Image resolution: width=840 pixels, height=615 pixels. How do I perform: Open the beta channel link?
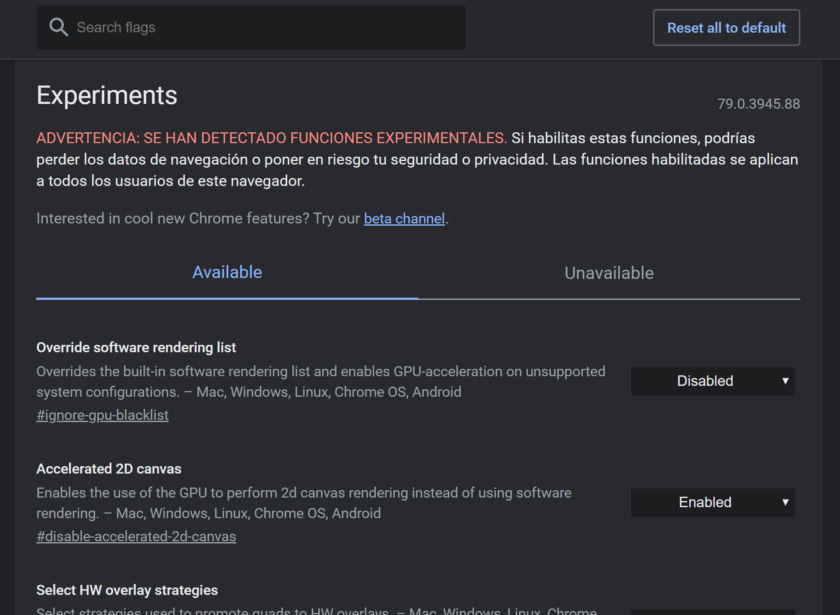[x=404, y=218]
